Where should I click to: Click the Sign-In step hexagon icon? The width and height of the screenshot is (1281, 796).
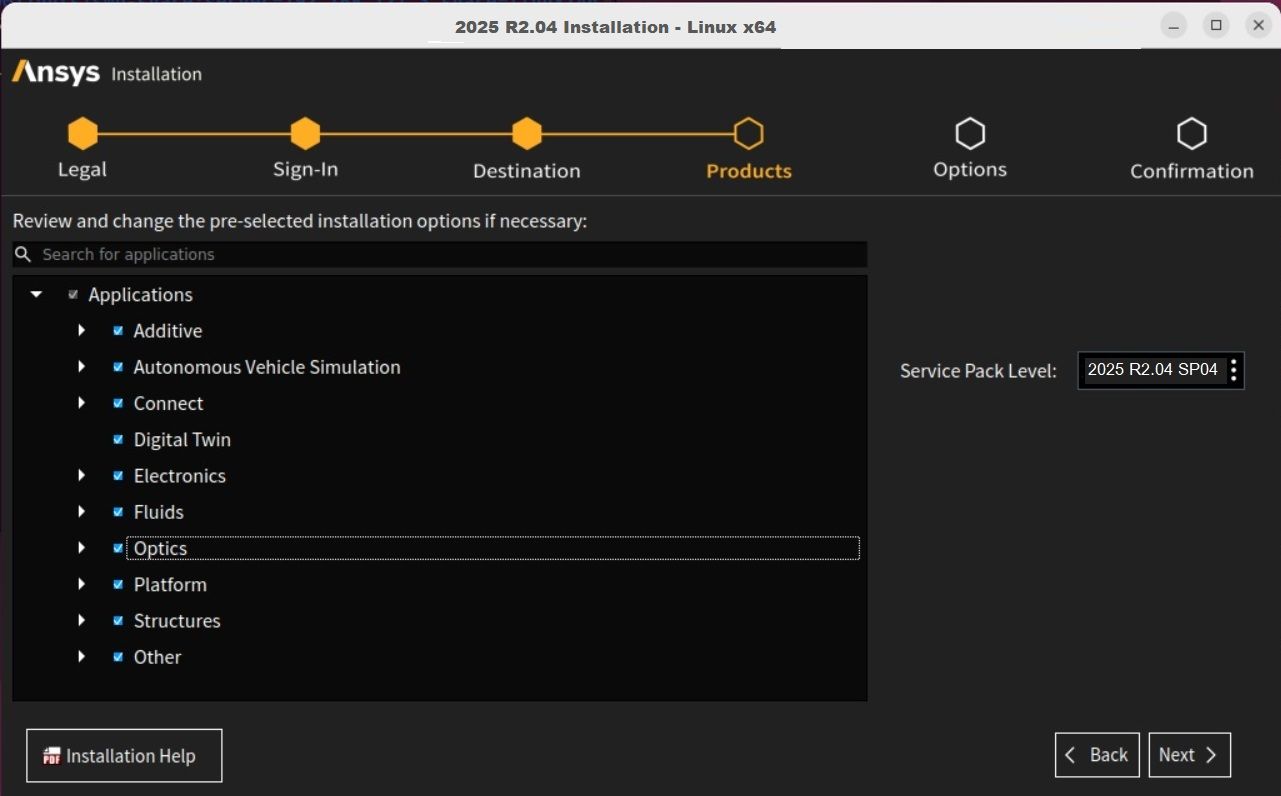[305, 133]
